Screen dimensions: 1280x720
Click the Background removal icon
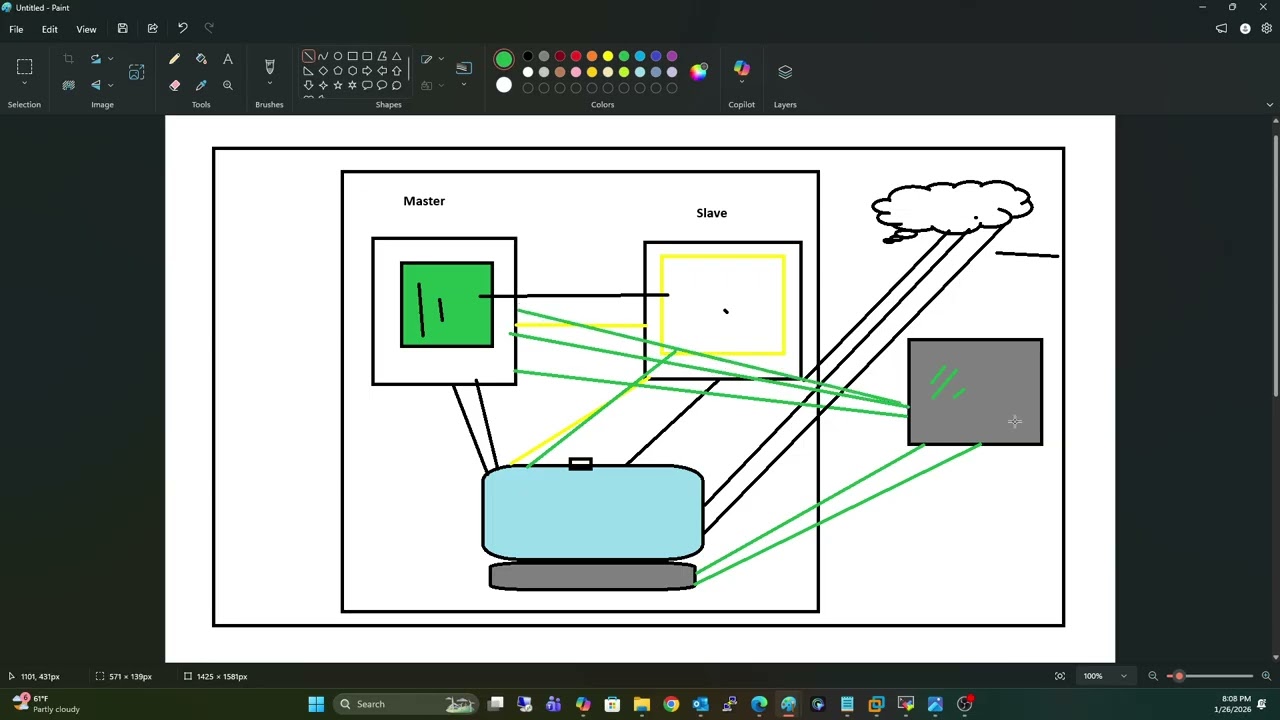(x=68, y=85)
